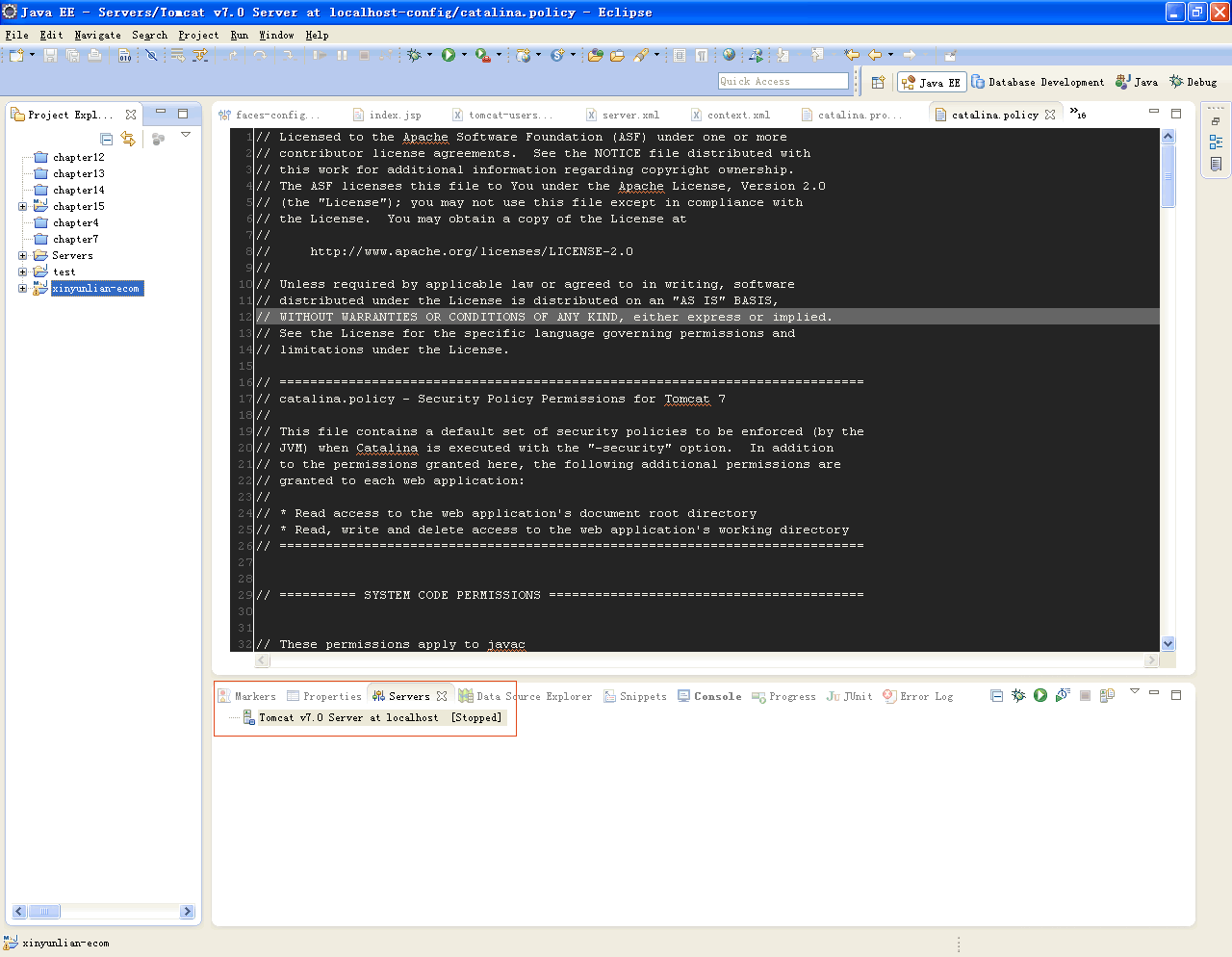Start the server using green play icon
This screenshot has height=957, width=1232.
(x=1040, y=695)
